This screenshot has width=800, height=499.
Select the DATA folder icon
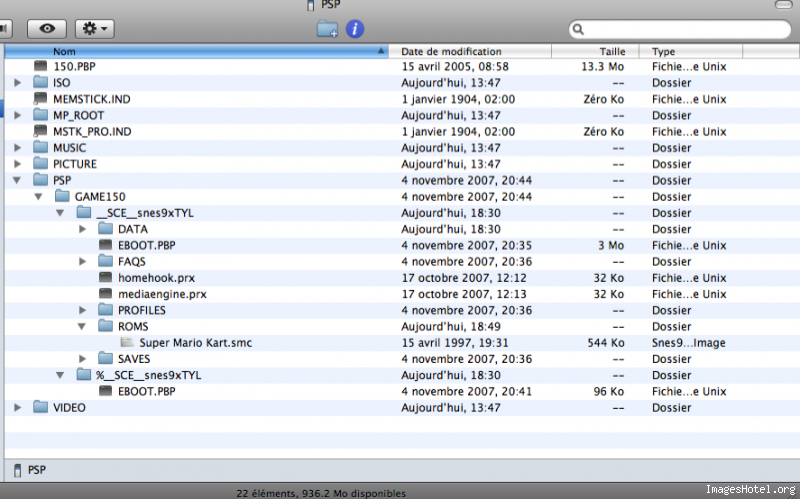coord(105,229)
